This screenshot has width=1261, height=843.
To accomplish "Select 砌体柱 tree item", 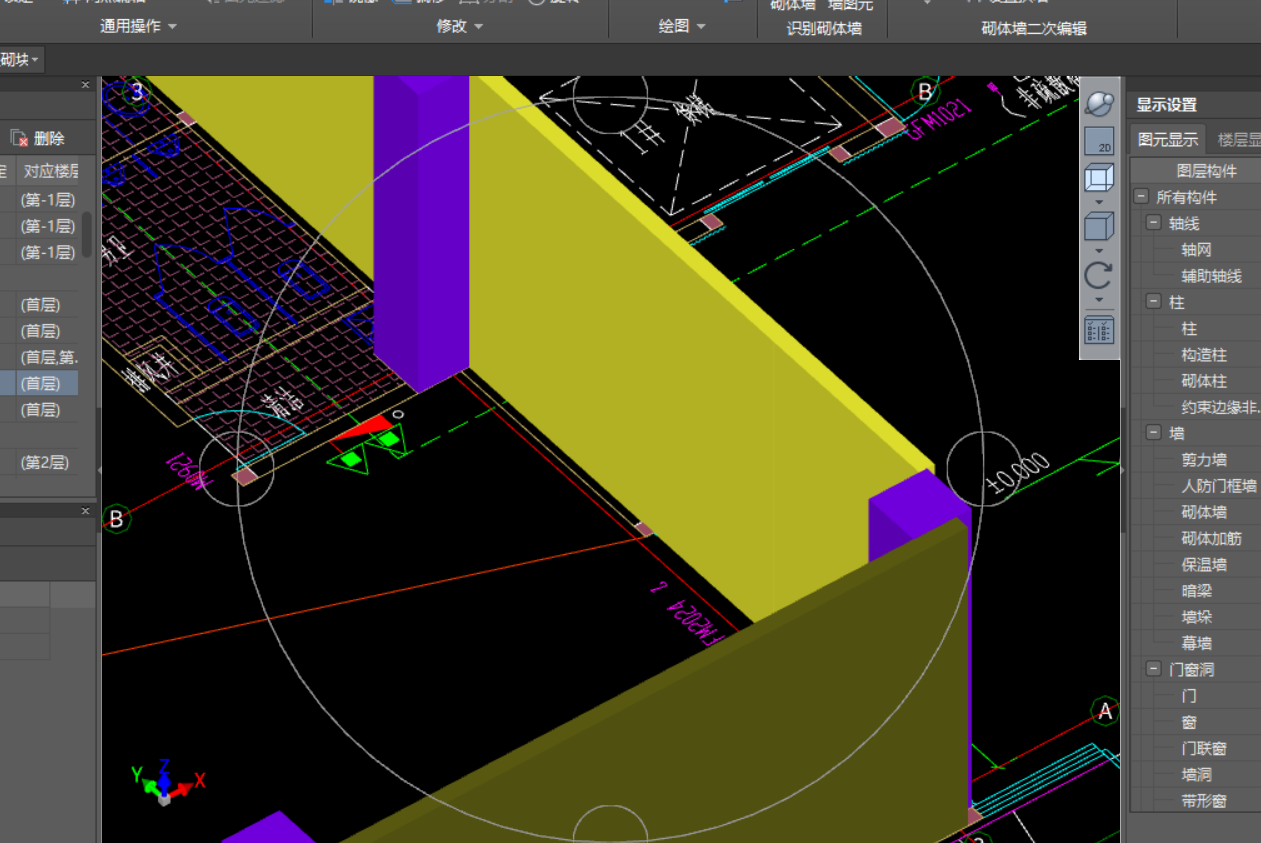I will (1204, 381).
